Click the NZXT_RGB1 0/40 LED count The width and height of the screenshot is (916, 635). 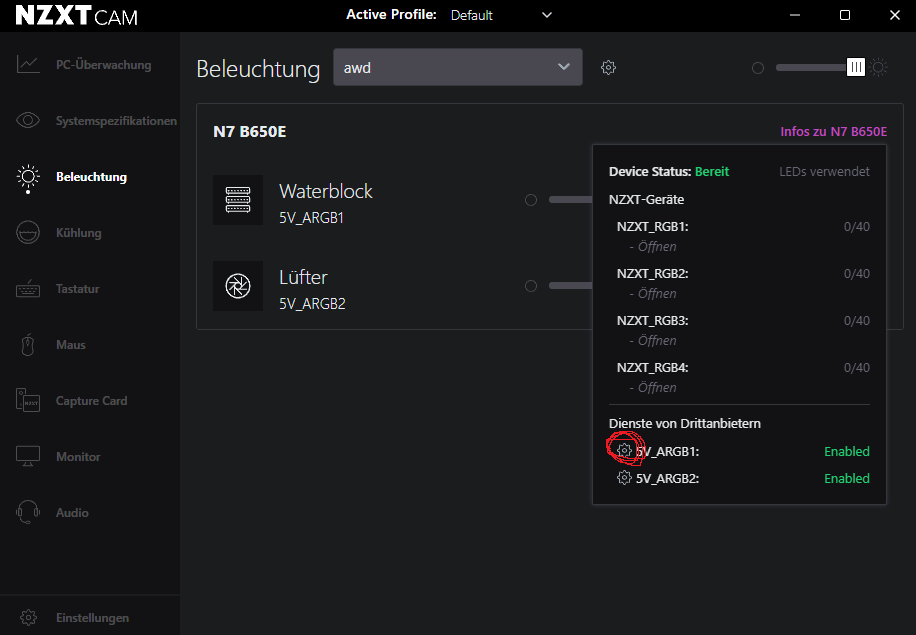pyautogui.click(x=856, y=227)
